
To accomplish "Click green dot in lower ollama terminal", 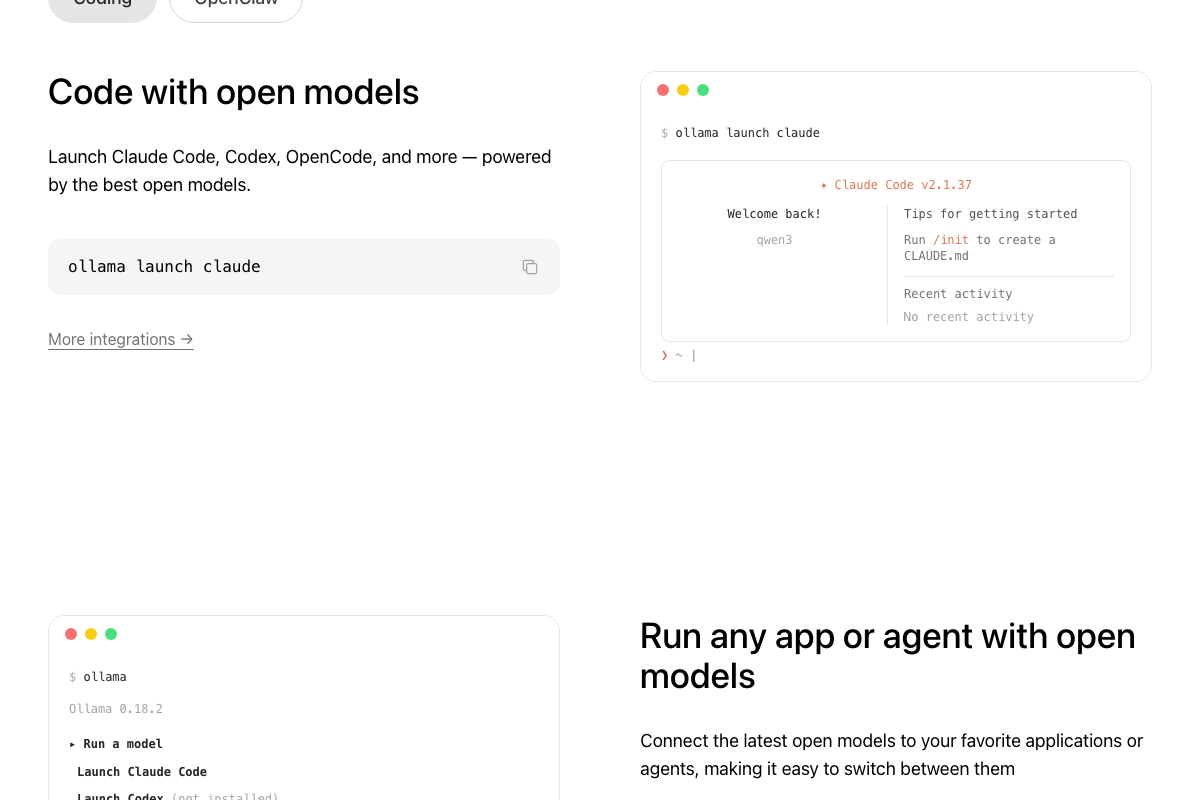I will (111, 634).
